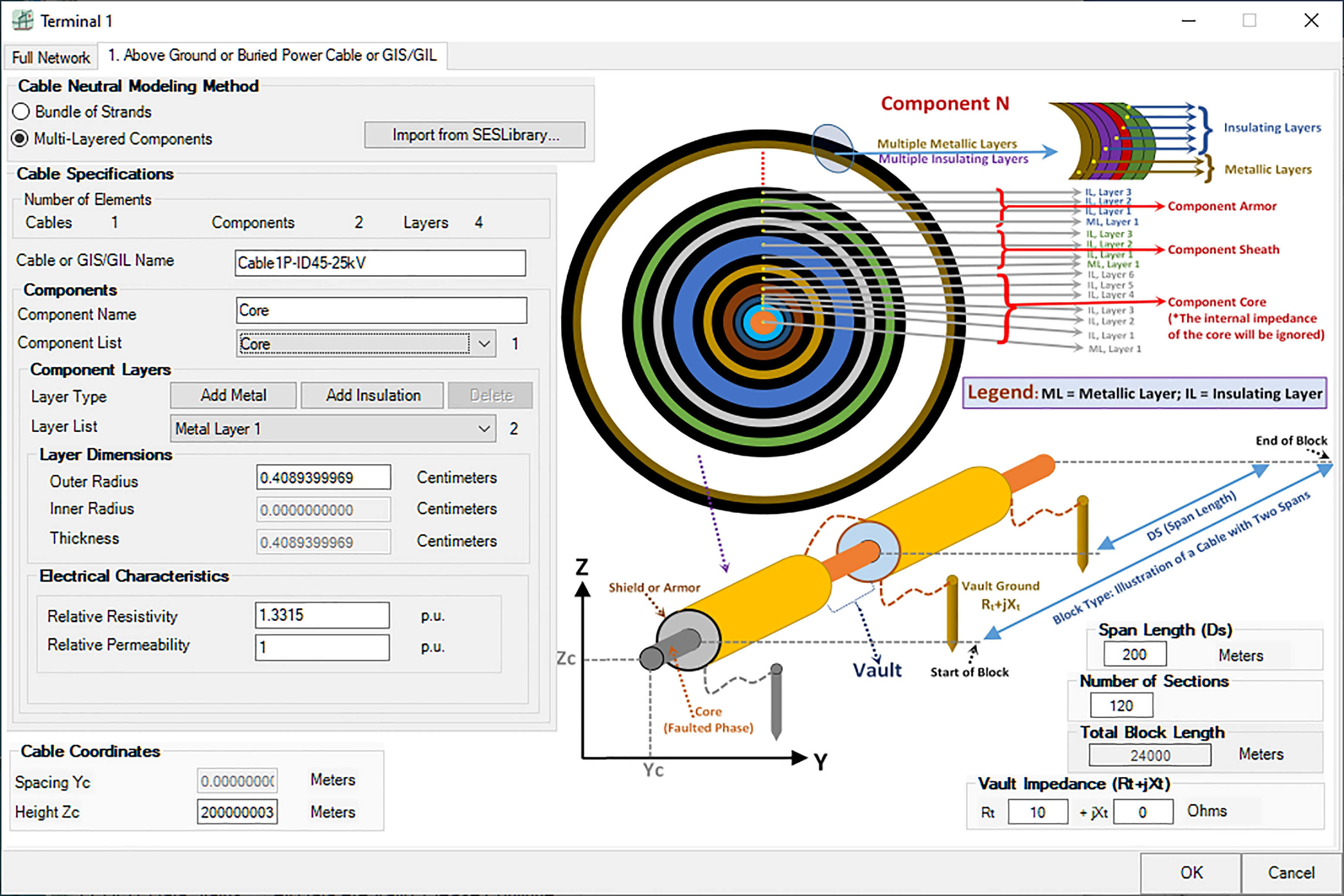Click the Component Armor label
Image resolution: width=1344 pixels, height=896 pixels.
[x=1222, y=206]
